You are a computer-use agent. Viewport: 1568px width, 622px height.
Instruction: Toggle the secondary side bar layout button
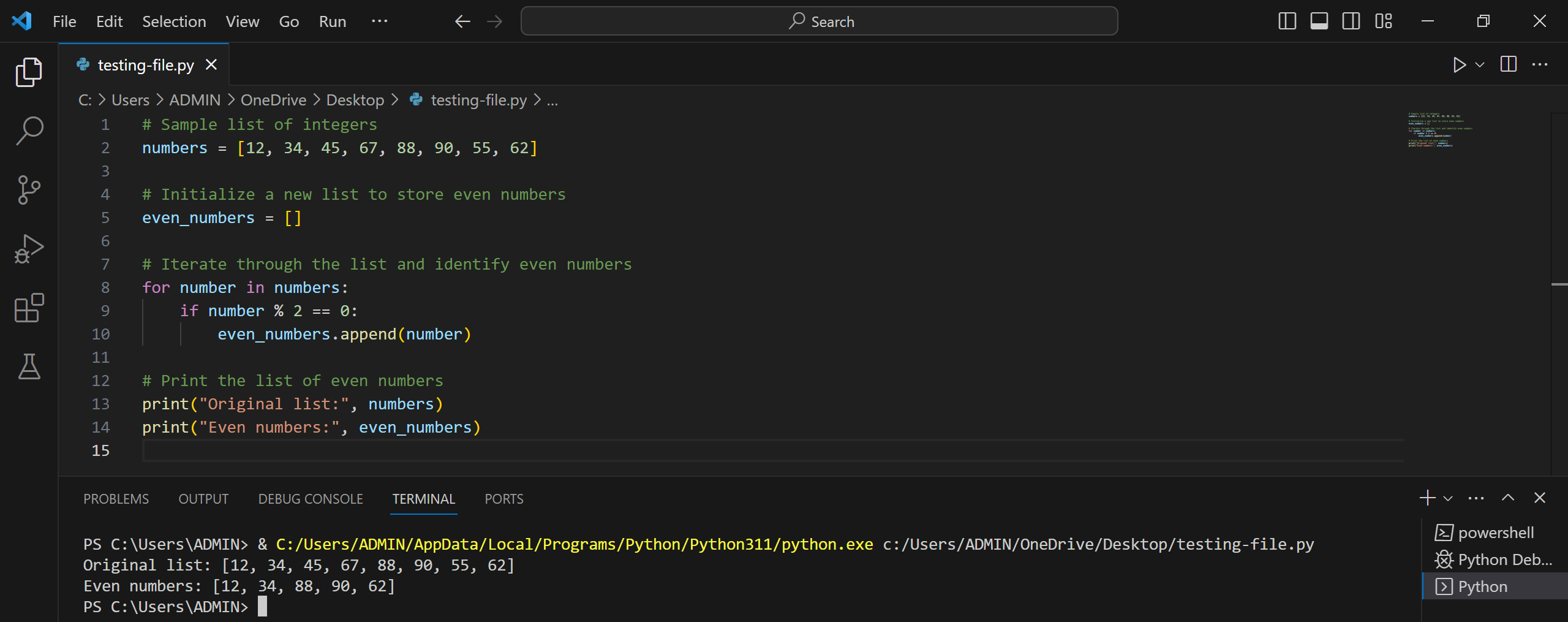coord(1351,21)
